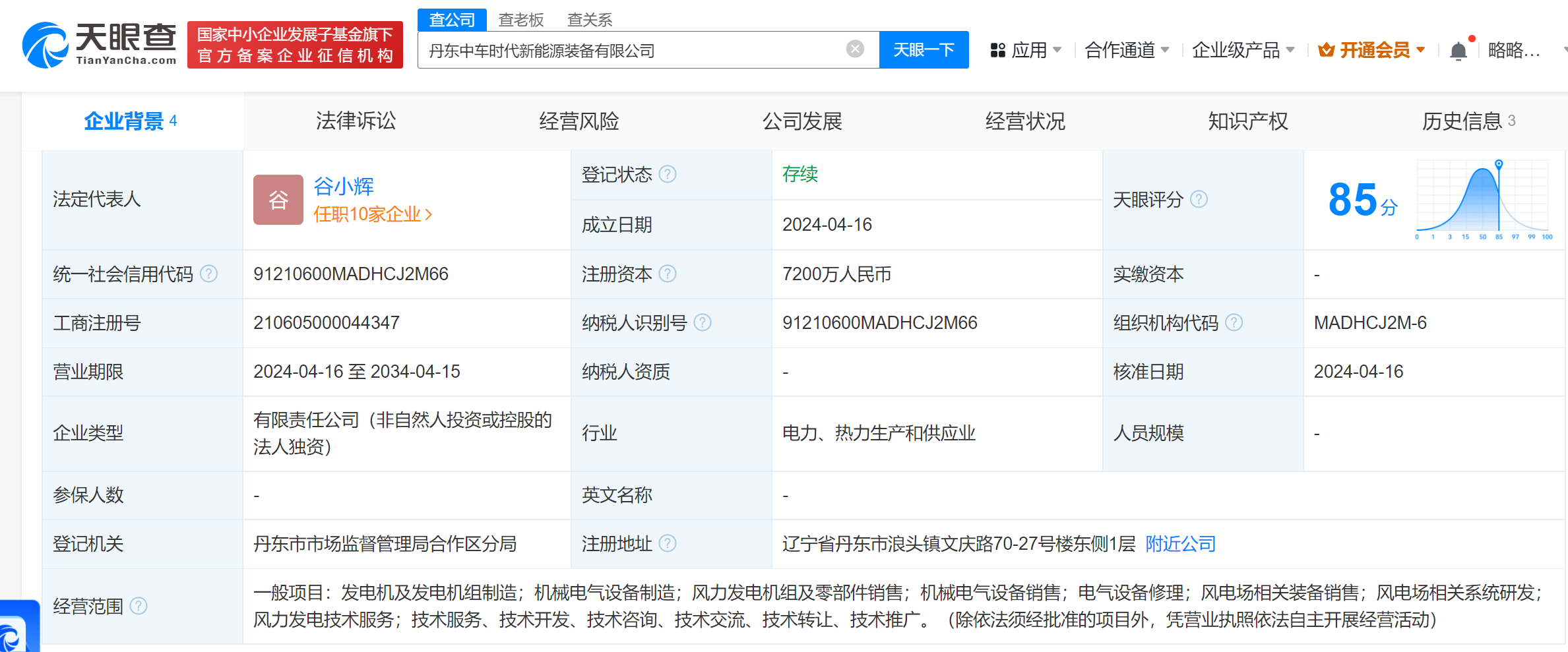This screenshot has width=1568, height=652.
Task: Click help icon beside 天眼评分
Action: (1199, 199)
